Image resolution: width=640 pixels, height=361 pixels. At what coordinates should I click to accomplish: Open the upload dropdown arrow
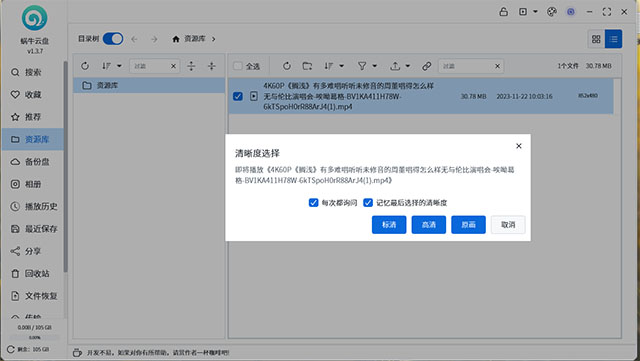click(x=407, y=66)
